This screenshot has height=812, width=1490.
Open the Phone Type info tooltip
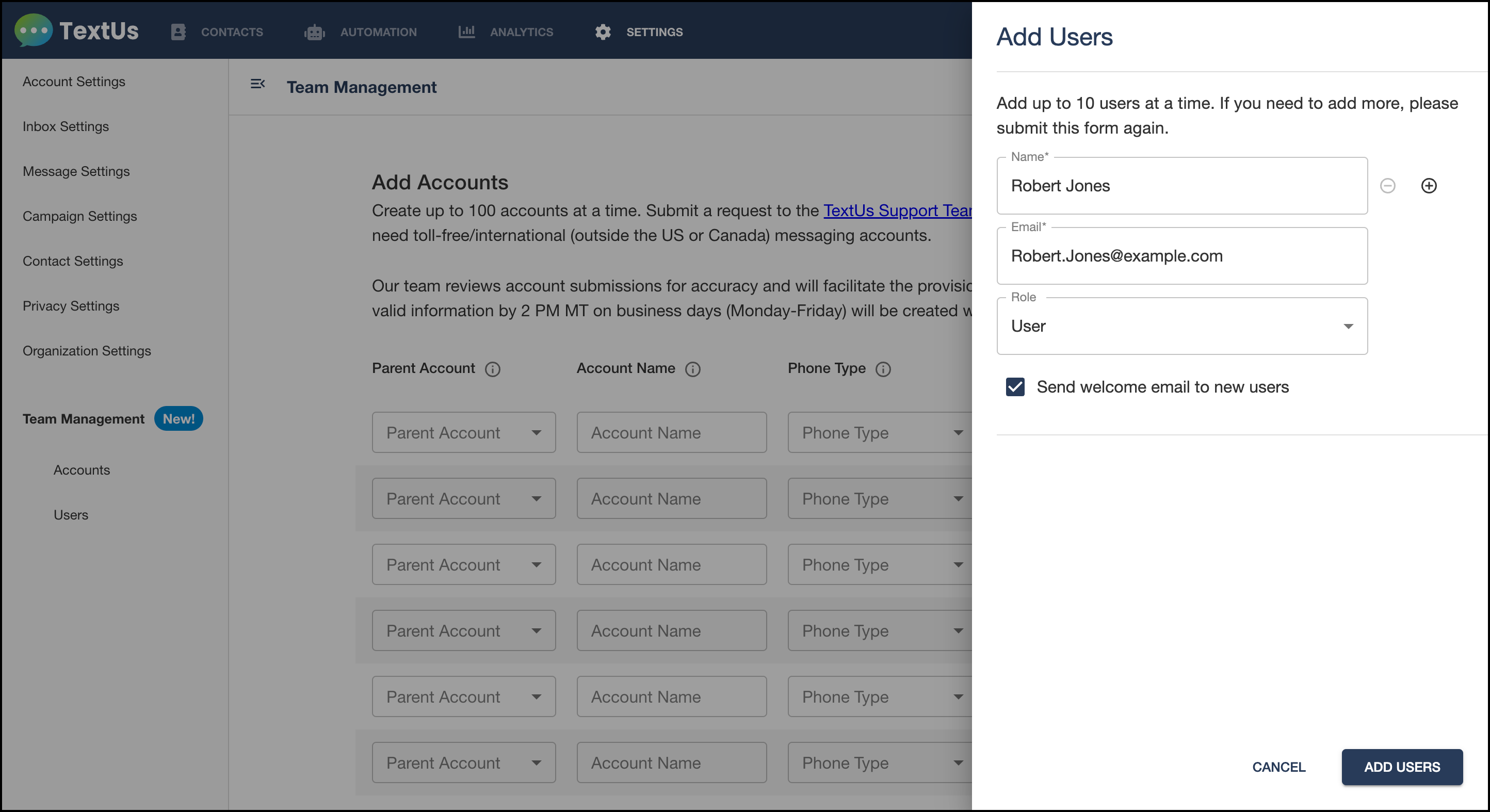tap(883, 369)
